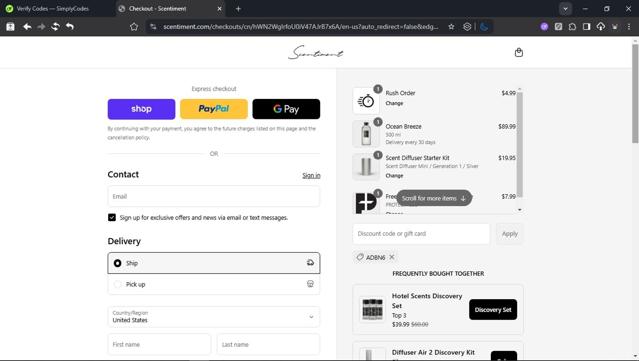The width and height of the screenshot is (639, 361).
Task: Open the home icon in browser toolbar
Action: [x=134, y=26]
